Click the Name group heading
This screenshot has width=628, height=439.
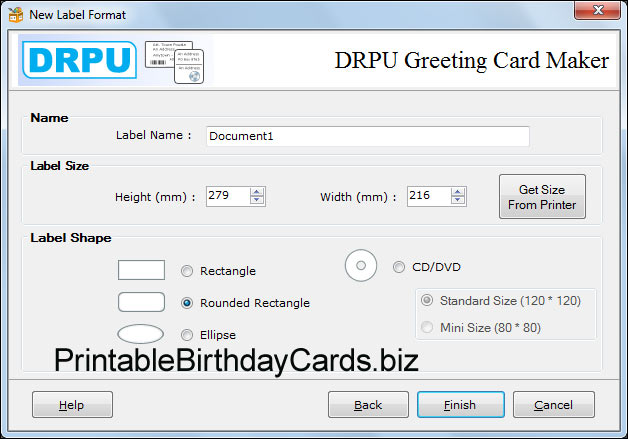pos(49,118)
